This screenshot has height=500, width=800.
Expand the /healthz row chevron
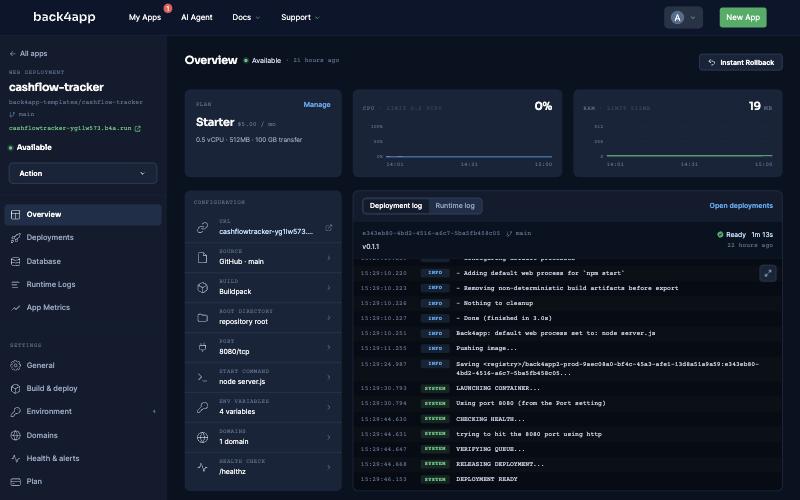[x=329, y=467]
